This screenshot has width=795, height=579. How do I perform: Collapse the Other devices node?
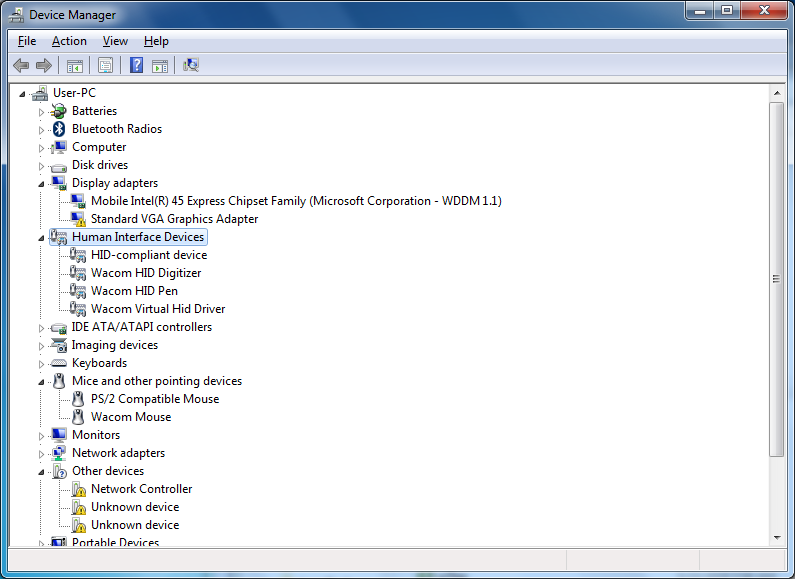coord(42,472)
